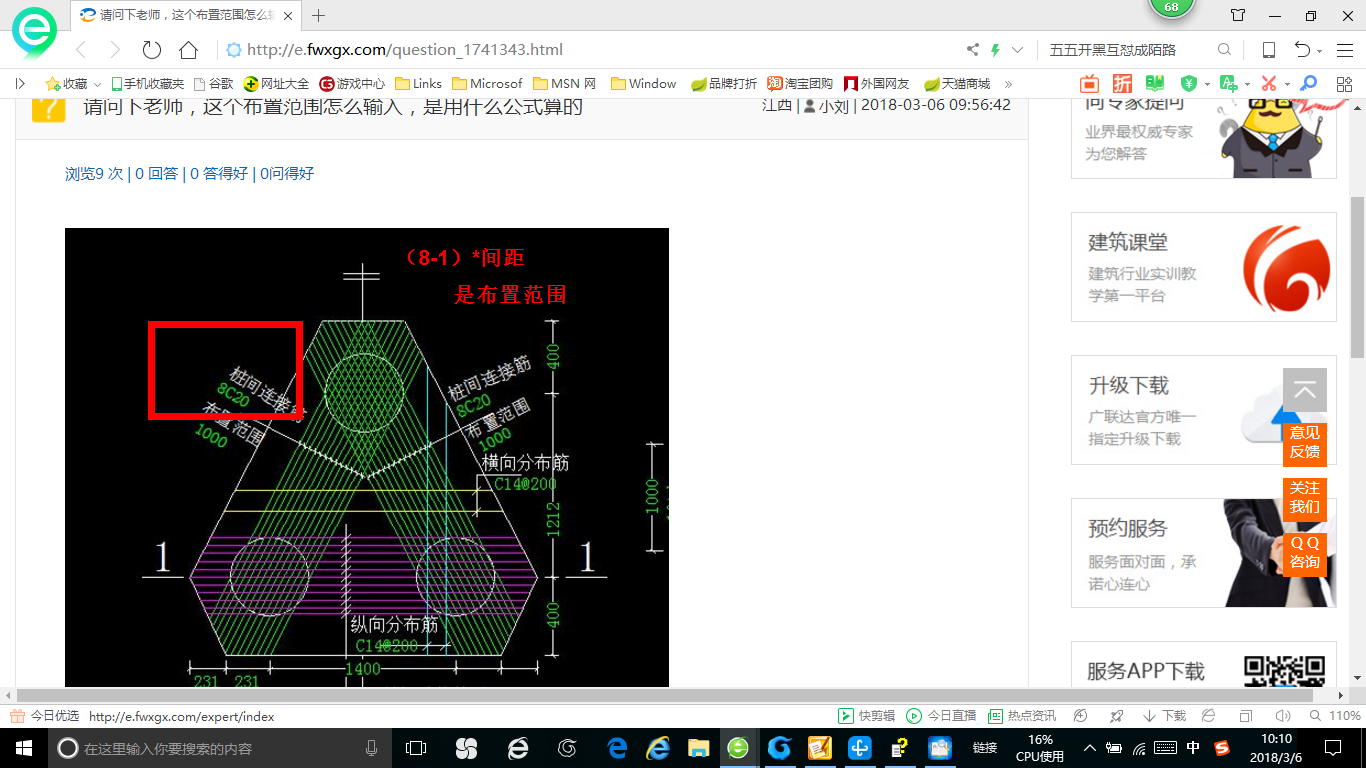1366x768 pixels.
Task: Show hidden system tray icons chevron
Action: tap(1090, 748)
